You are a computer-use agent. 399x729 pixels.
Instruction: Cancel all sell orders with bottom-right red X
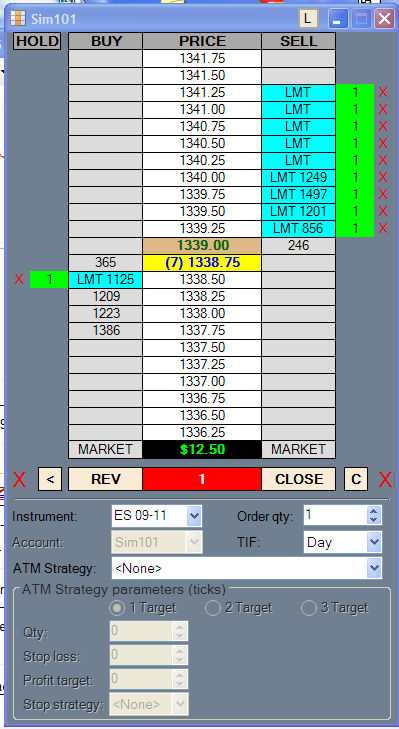(x=385, y=479)
